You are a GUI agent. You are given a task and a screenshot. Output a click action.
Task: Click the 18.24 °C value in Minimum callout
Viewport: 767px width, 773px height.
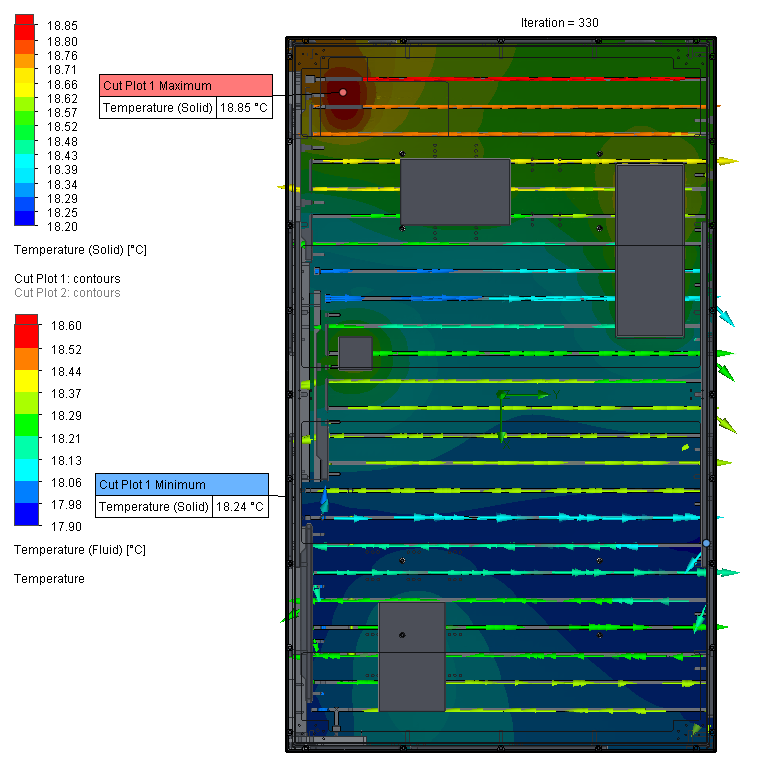[241, 507]
